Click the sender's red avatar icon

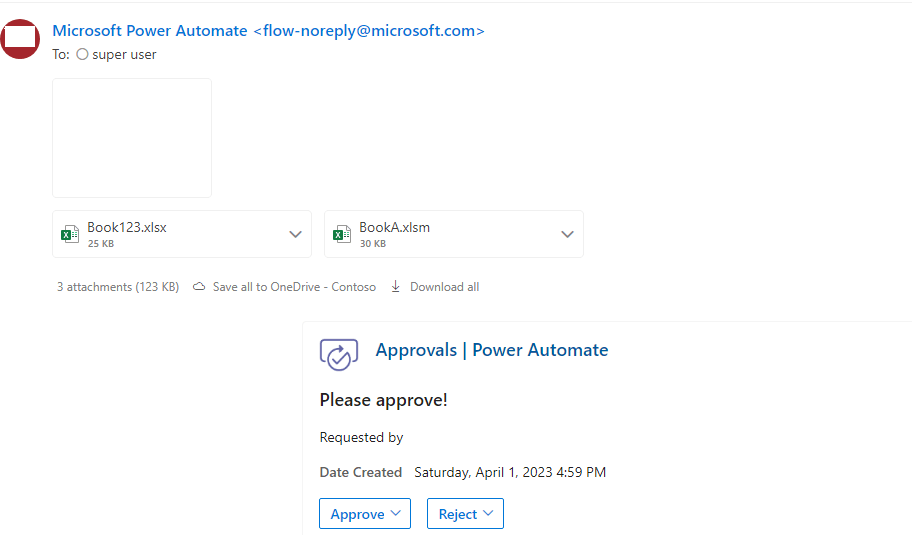point(20,39)
